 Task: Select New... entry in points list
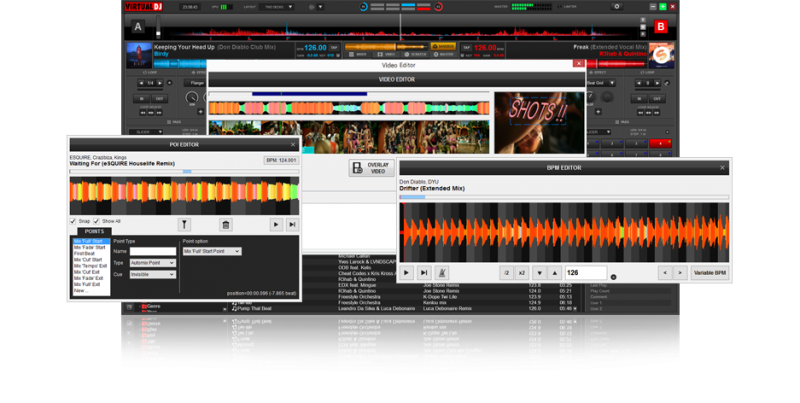91,290
